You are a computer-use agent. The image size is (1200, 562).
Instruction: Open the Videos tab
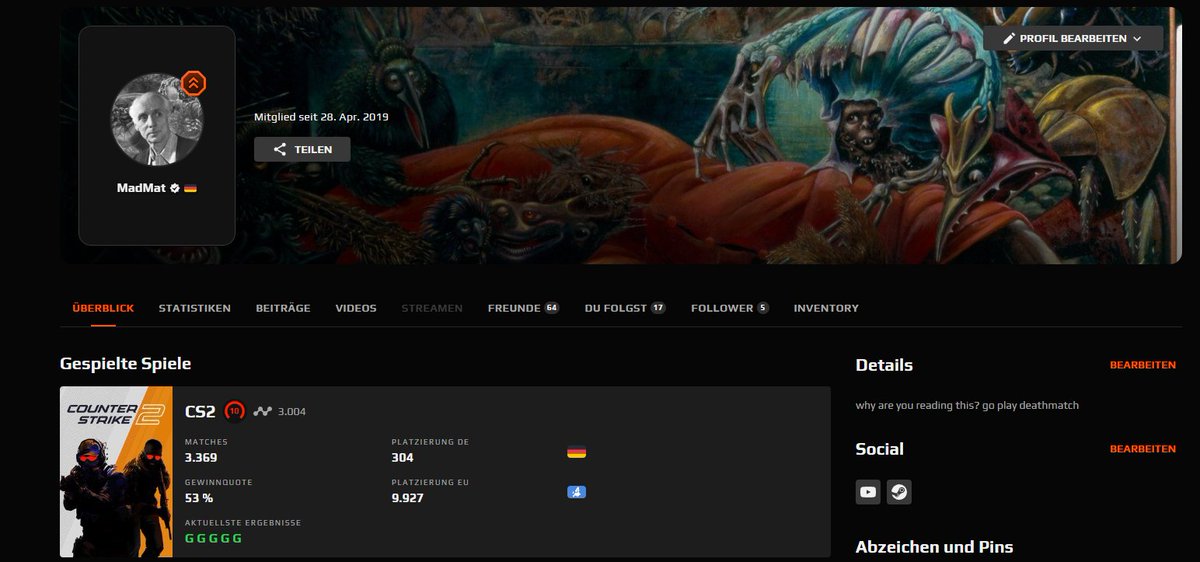pos(356,308)
